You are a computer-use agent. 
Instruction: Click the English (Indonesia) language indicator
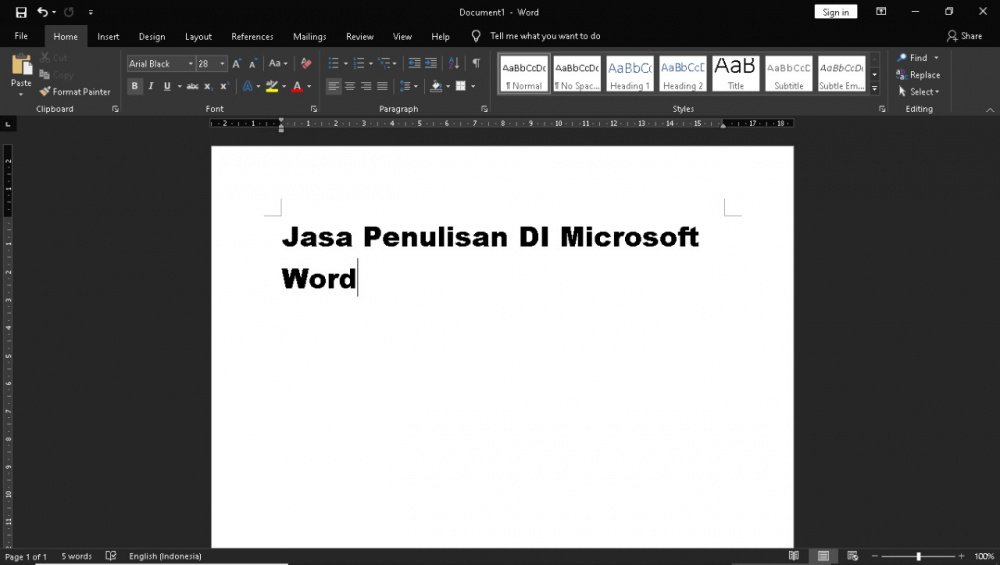[x=165, y=556]
